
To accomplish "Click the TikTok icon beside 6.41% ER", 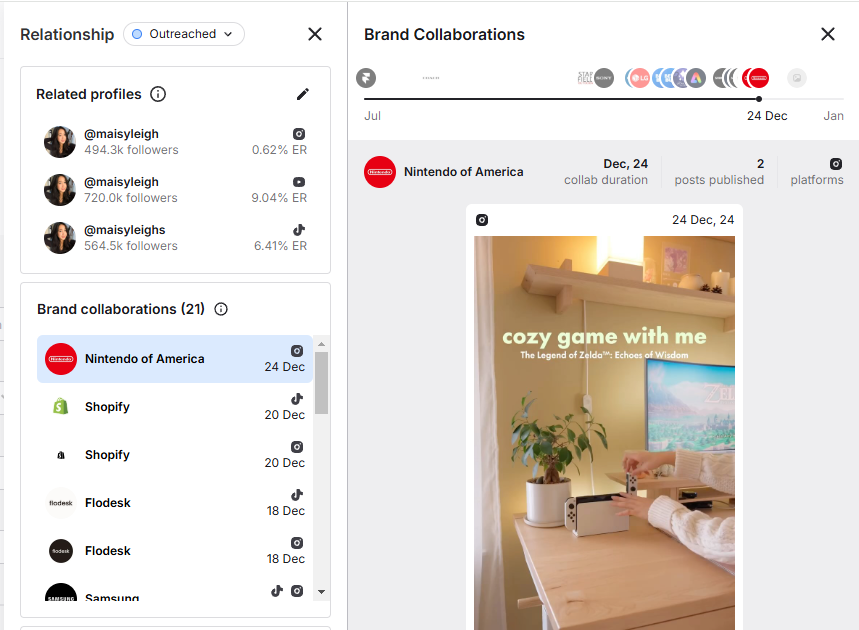I will (299, 230).
